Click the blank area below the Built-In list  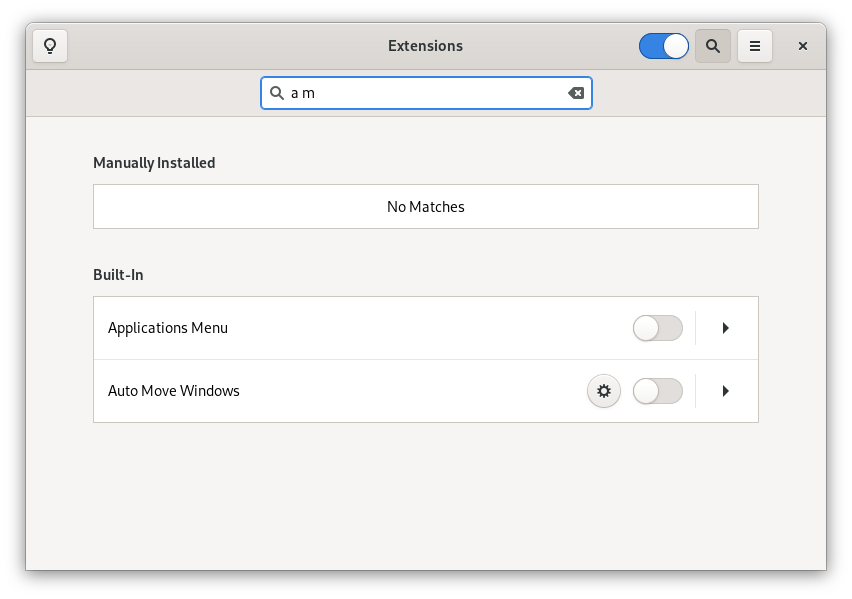pos(426,495)
